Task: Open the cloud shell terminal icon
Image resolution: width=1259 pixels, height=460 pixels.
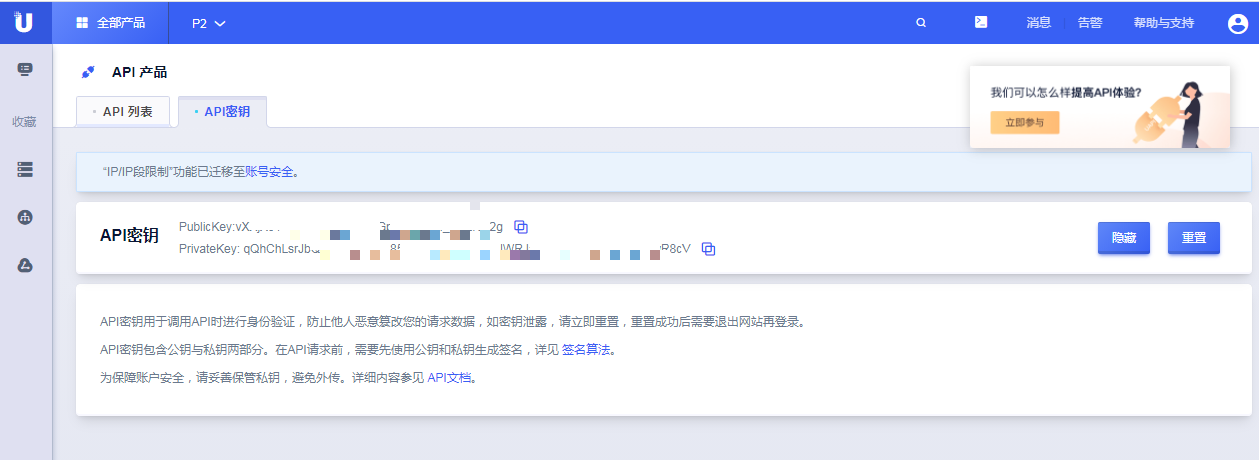Action: (981, 22)
